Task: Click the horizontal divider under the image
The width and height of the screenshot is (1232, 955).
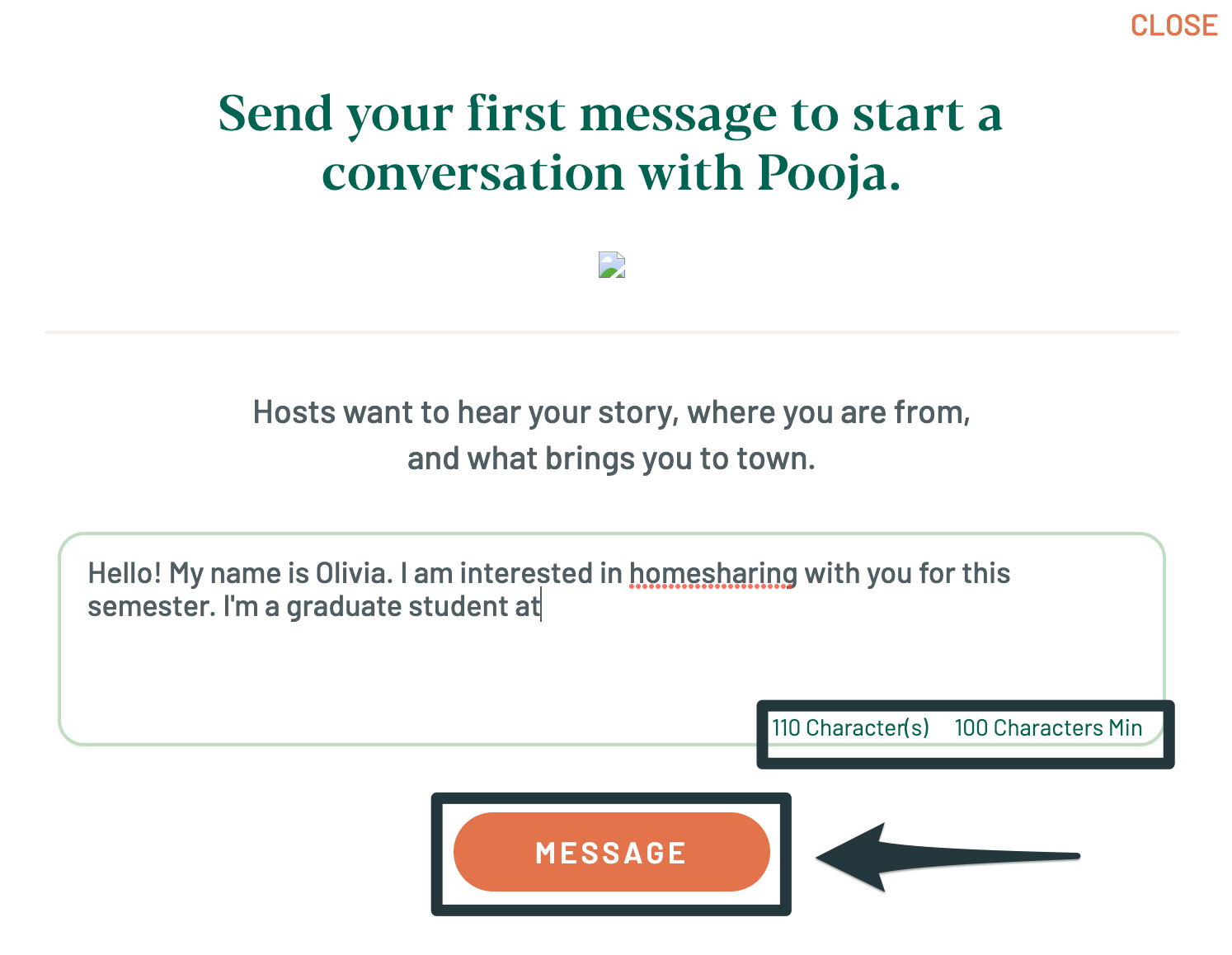Action: pyautogui.click(x=610, y=332)
